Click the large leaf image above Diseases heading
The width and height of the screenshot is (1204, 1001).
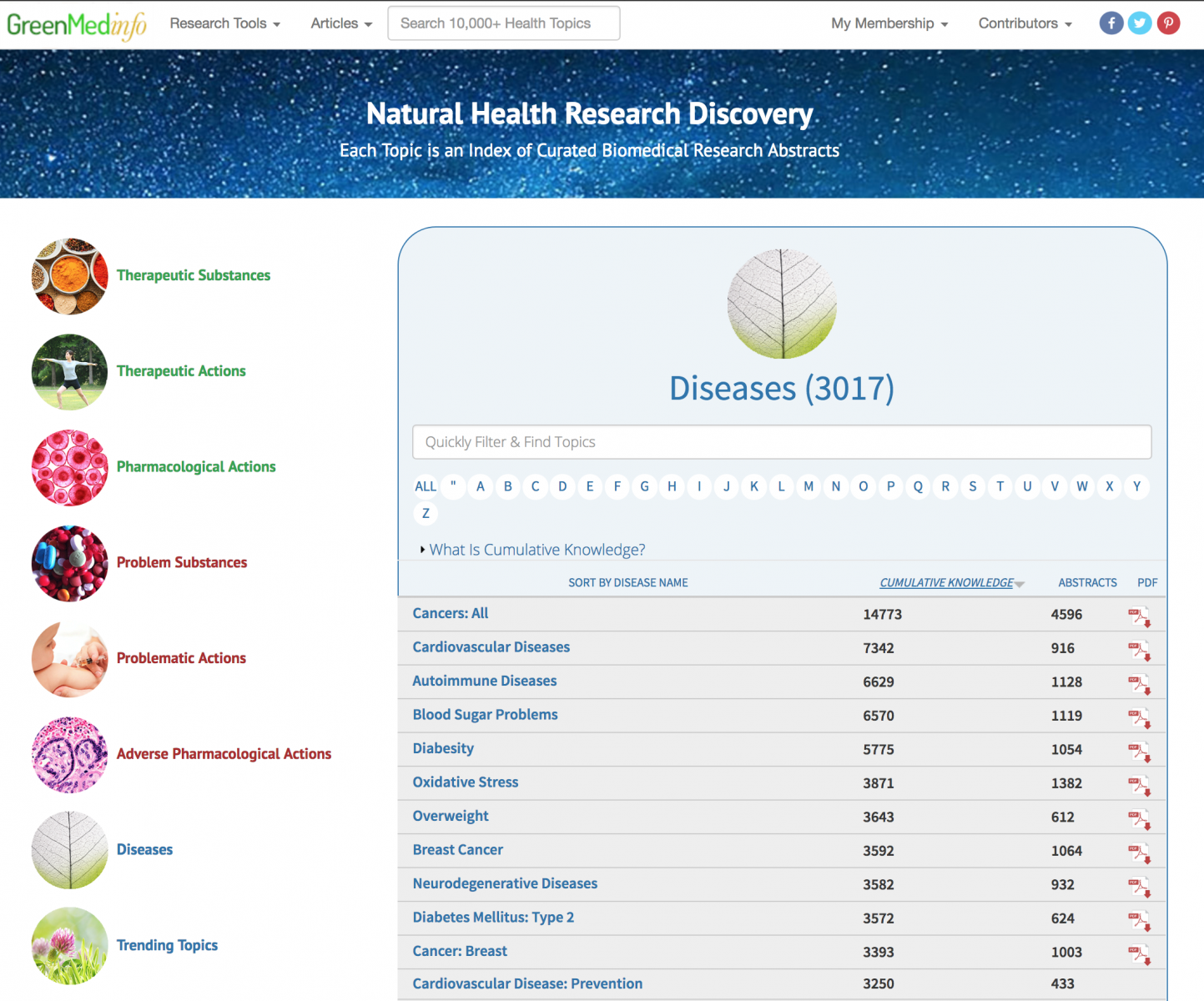(x=782, y=304)
